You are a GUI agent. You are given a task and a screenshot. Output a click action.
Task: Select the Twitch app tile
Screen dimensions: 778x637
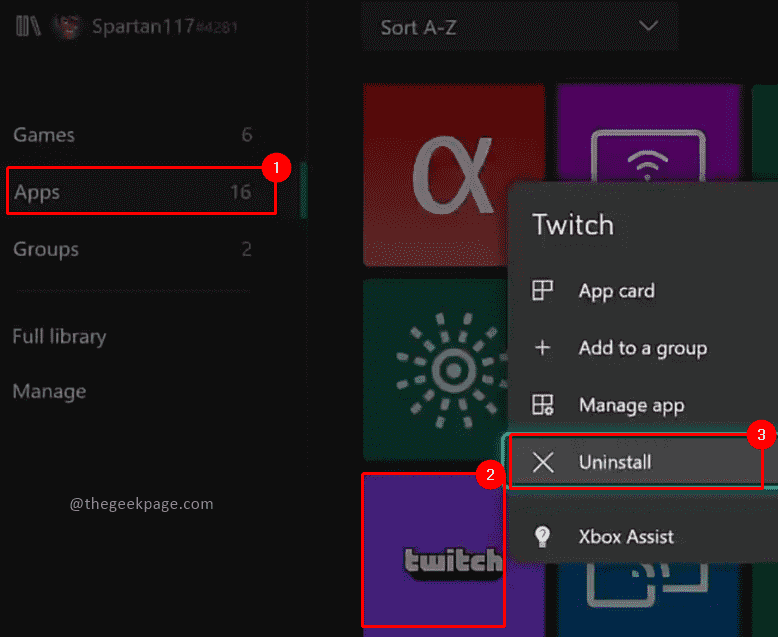(x=433, y=550)
